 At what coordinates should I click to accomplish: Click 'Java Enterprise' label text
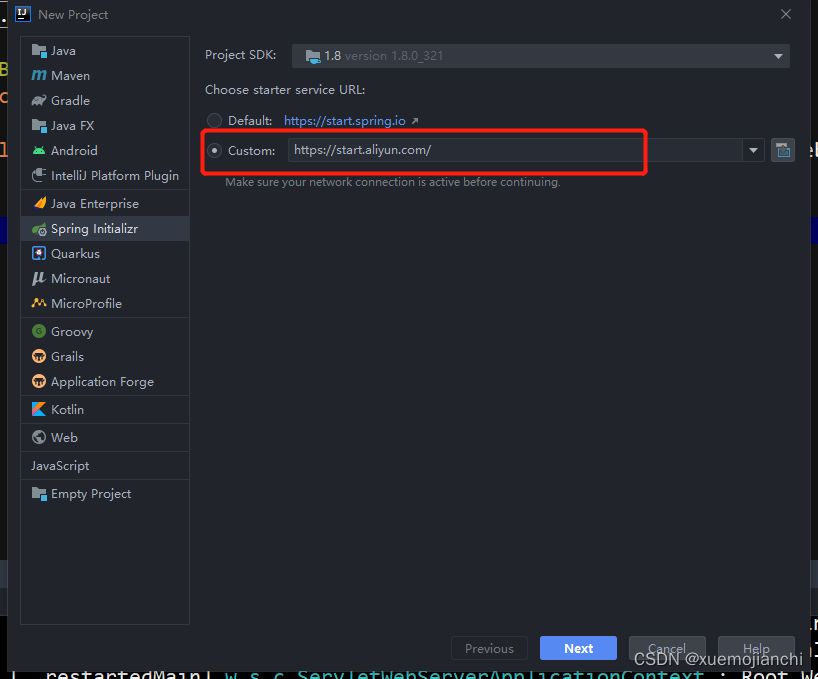(95, 204)
